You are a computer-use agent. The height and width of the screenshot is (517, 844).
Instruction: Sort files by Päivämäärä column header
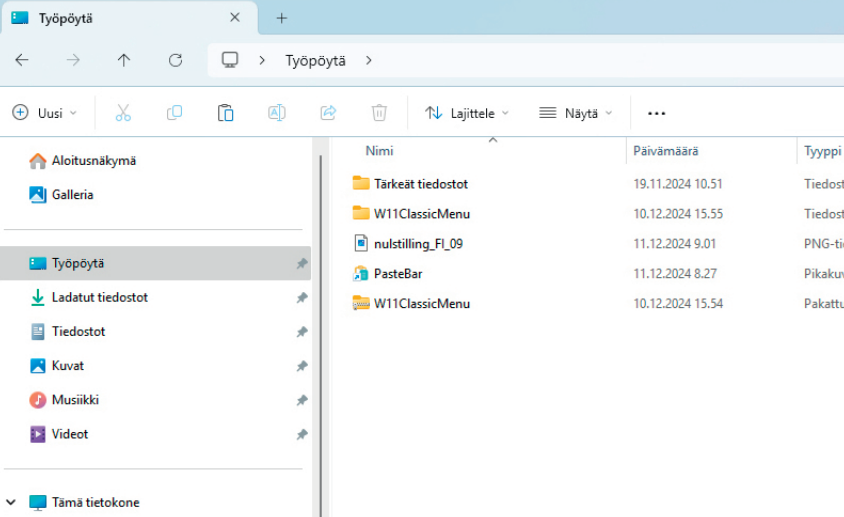click(665, 151)
